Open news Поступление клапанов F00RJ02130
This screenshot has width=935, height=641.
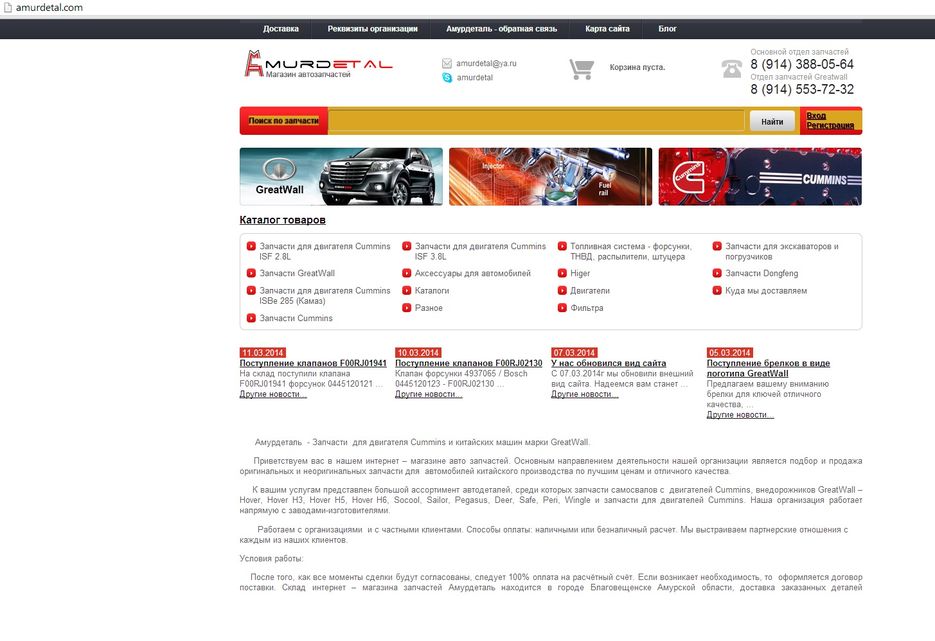pos(469,363)
